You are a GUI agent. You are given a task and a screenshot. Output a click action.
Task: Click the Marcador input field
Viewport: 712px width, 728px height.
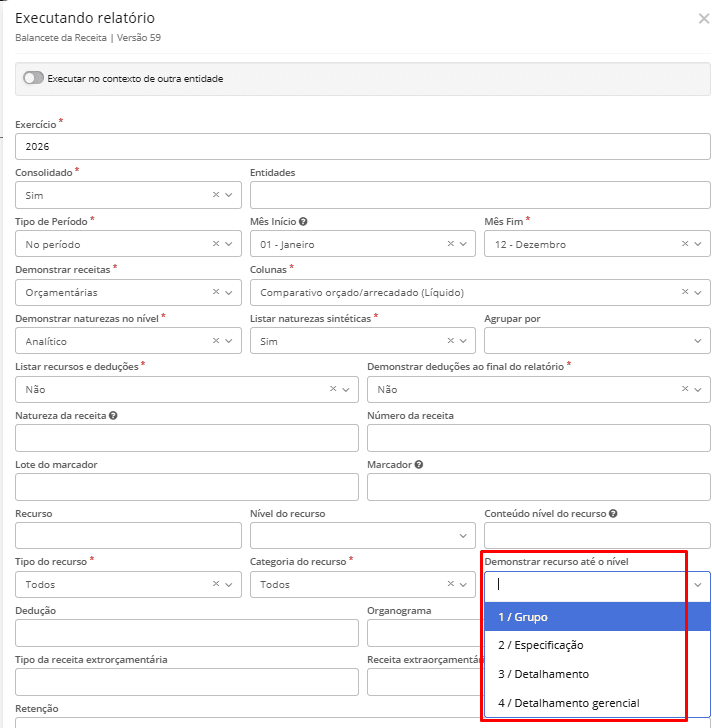click(x=538, y=487)
